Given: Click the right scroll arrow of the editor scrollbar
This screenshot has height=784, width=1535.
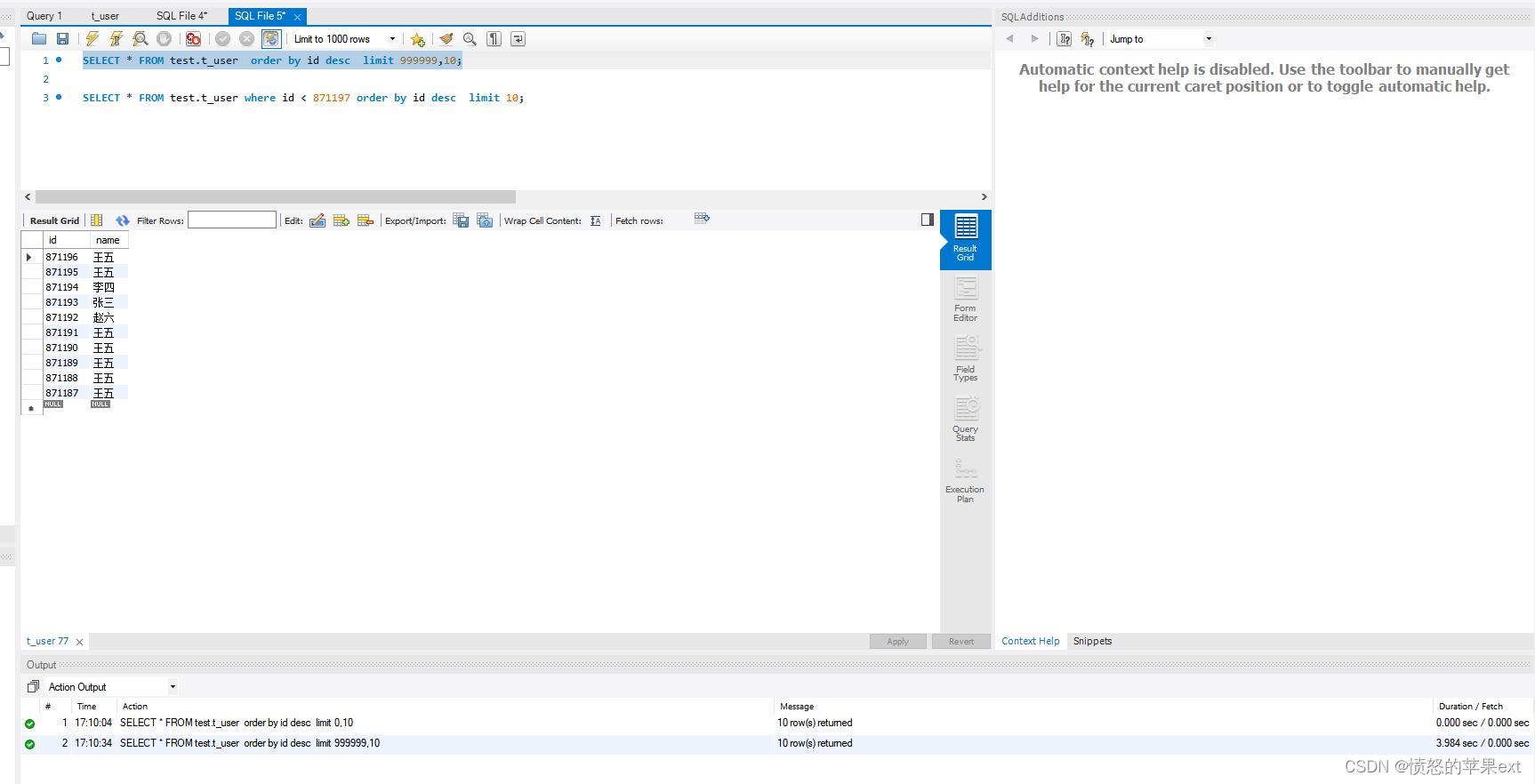Looking at the screenshot, I should click(x=984, y=197).
